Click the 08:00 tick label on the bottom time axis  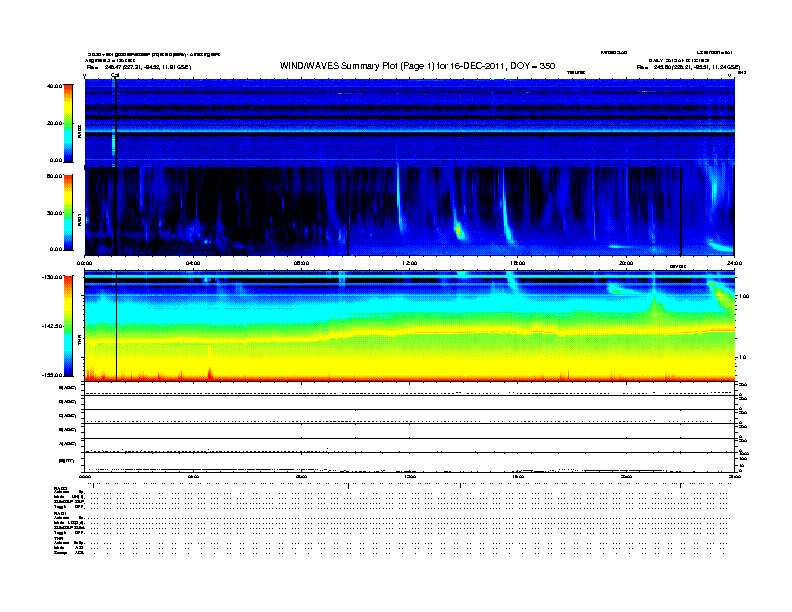coord(301,477)
